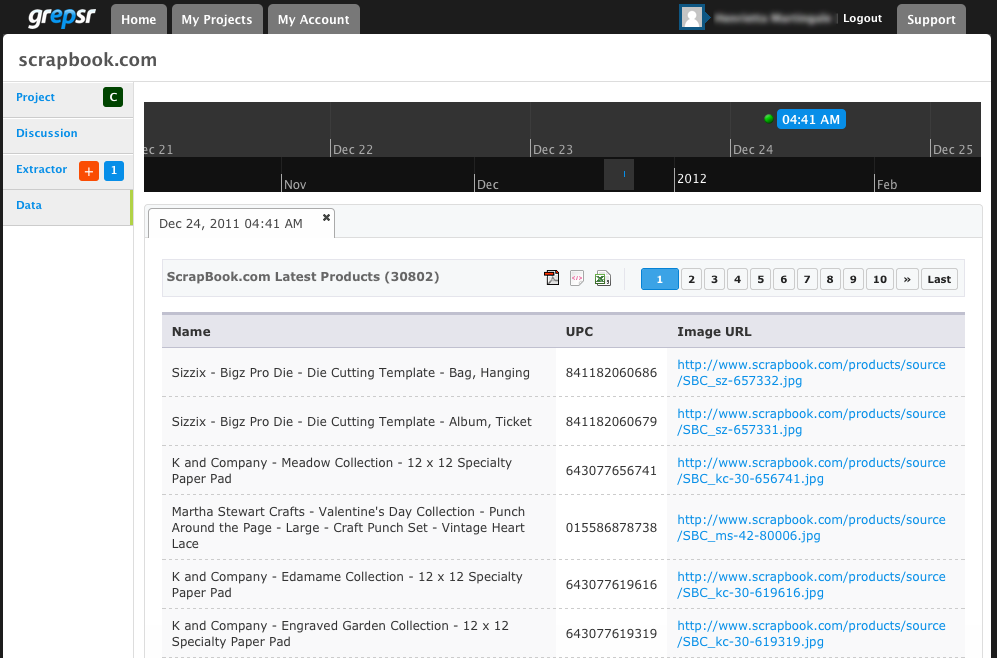Click the Engraved Garden Collection product name
The height and width of the screenshot is (658, 997).
tap(340, 633)
